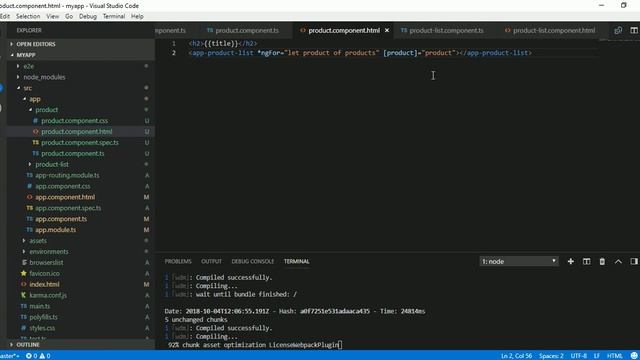
Task: Open app.module.ts file
Action: 55,230
